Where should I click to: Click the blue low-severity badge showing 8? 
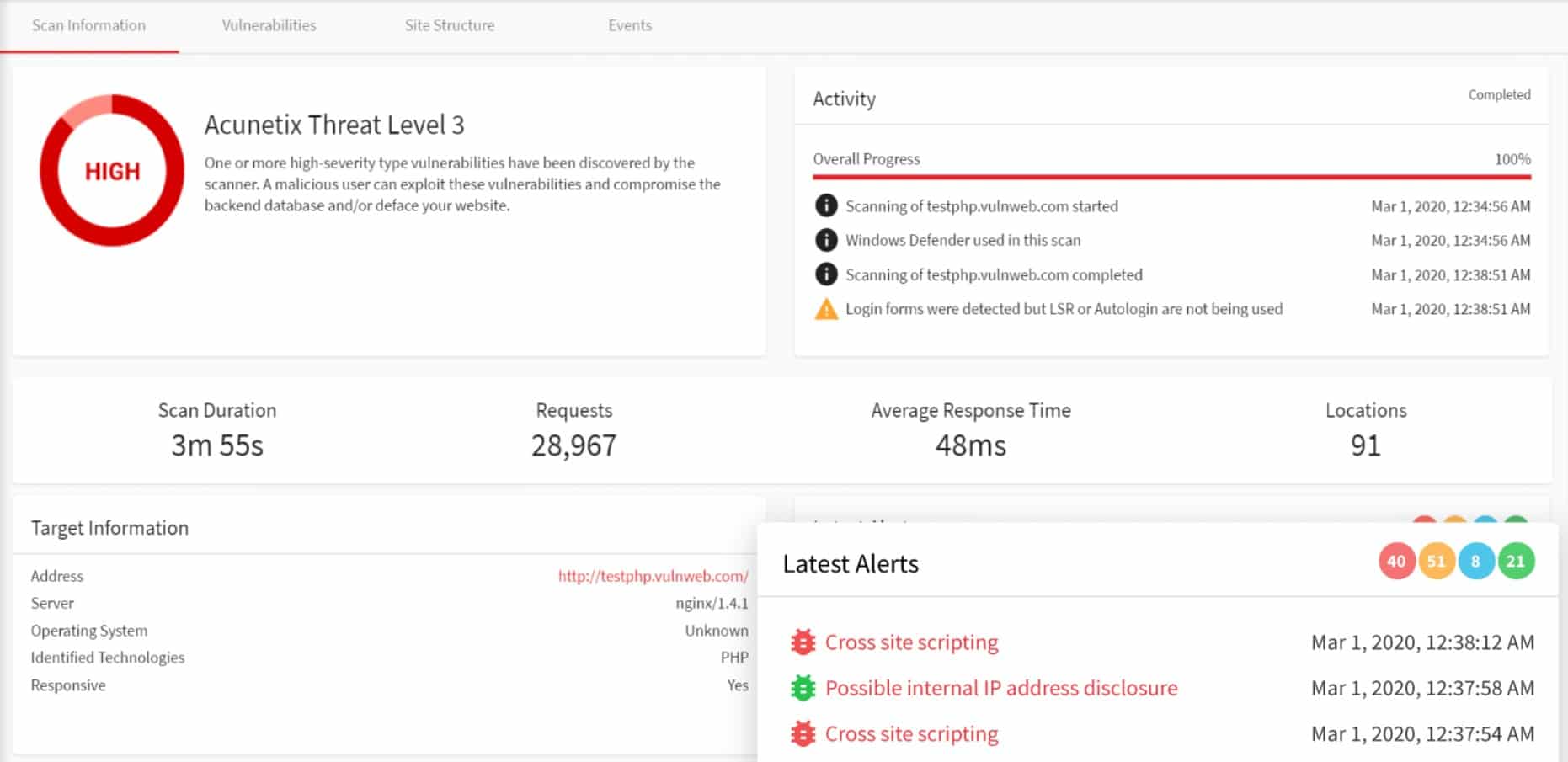(x=1475, y=562)
